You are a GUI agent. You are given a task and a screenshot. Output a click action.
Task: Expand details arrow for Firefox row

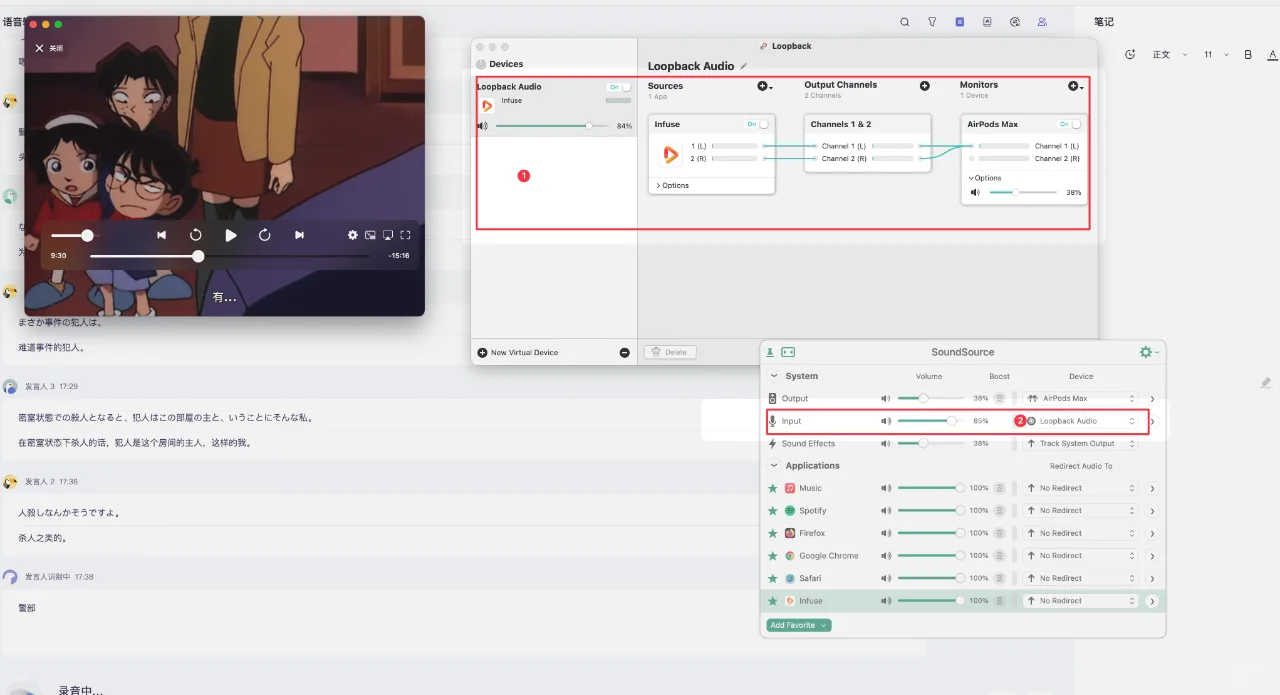point(1152,533)
